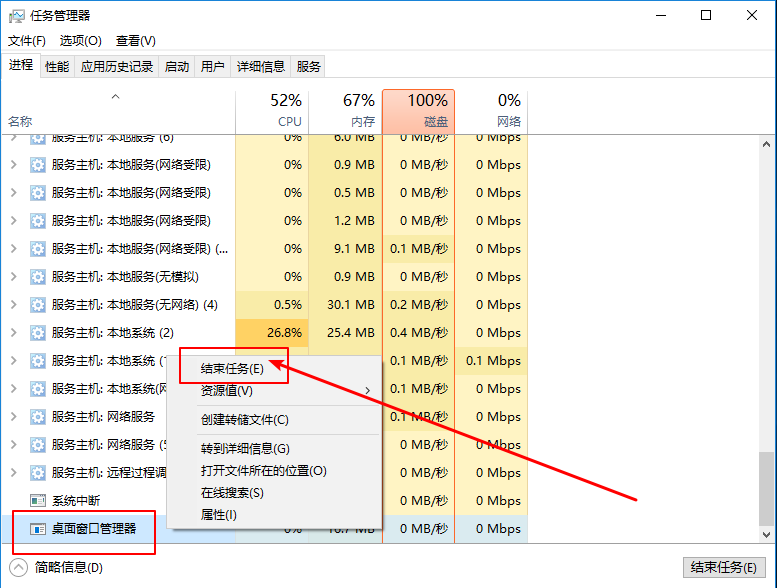Click the 简略信息 collapse arrow icon
Image resolution: width=777 pixels, height=588 pixels.
point(20,568)
